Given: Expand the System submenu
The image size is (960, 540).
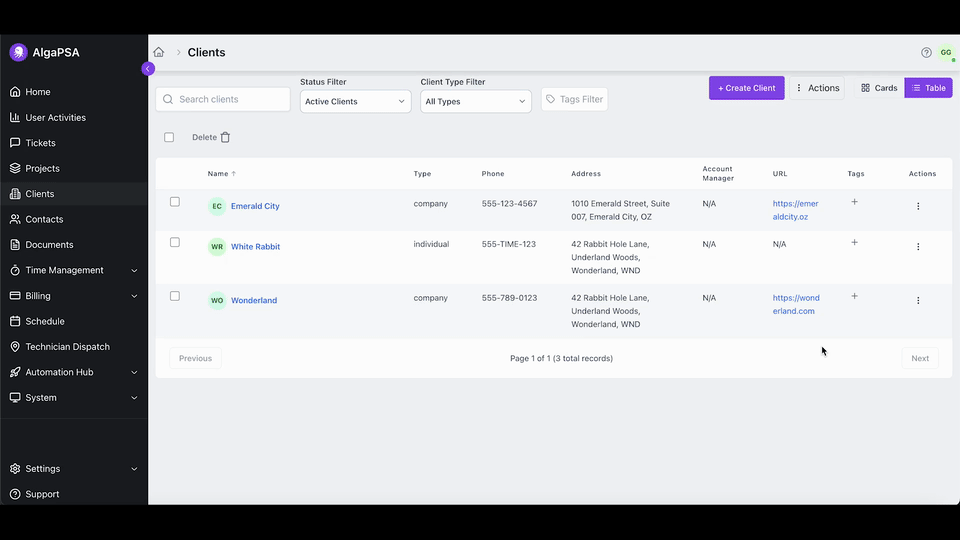Looking at the screenshot, I should click(134, 398).
